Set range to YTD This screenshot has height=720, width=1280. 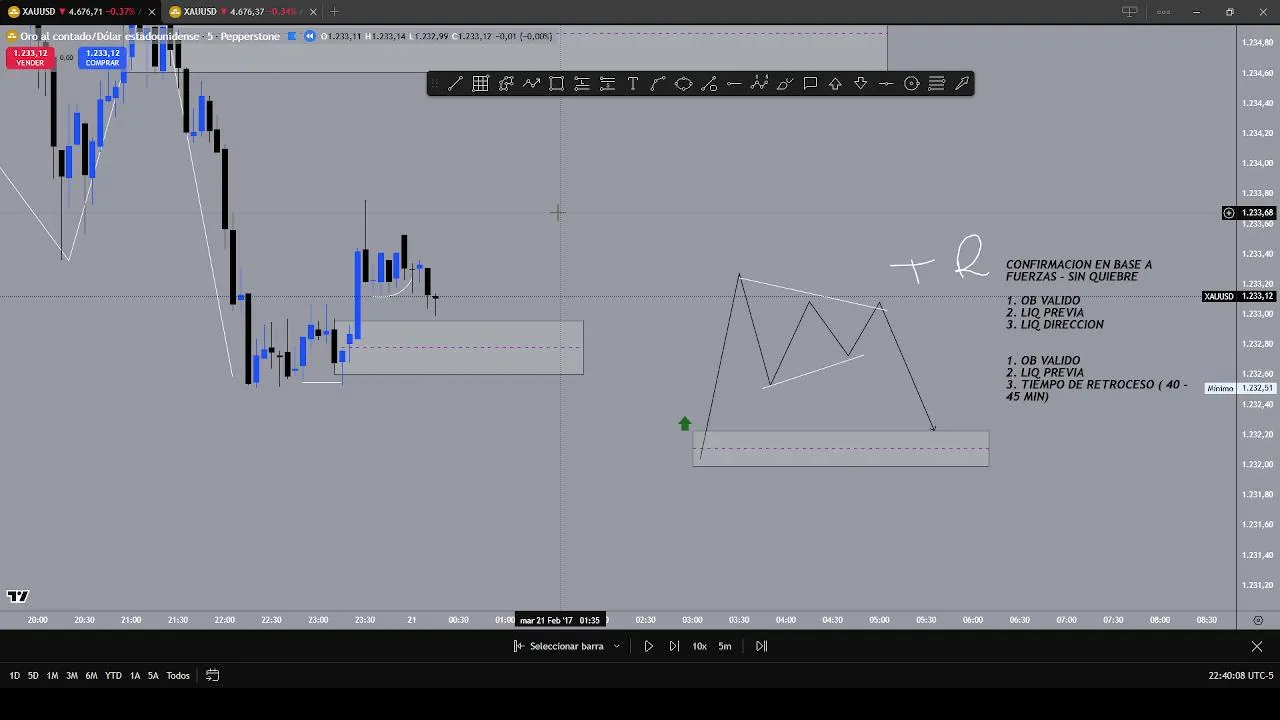113,676
